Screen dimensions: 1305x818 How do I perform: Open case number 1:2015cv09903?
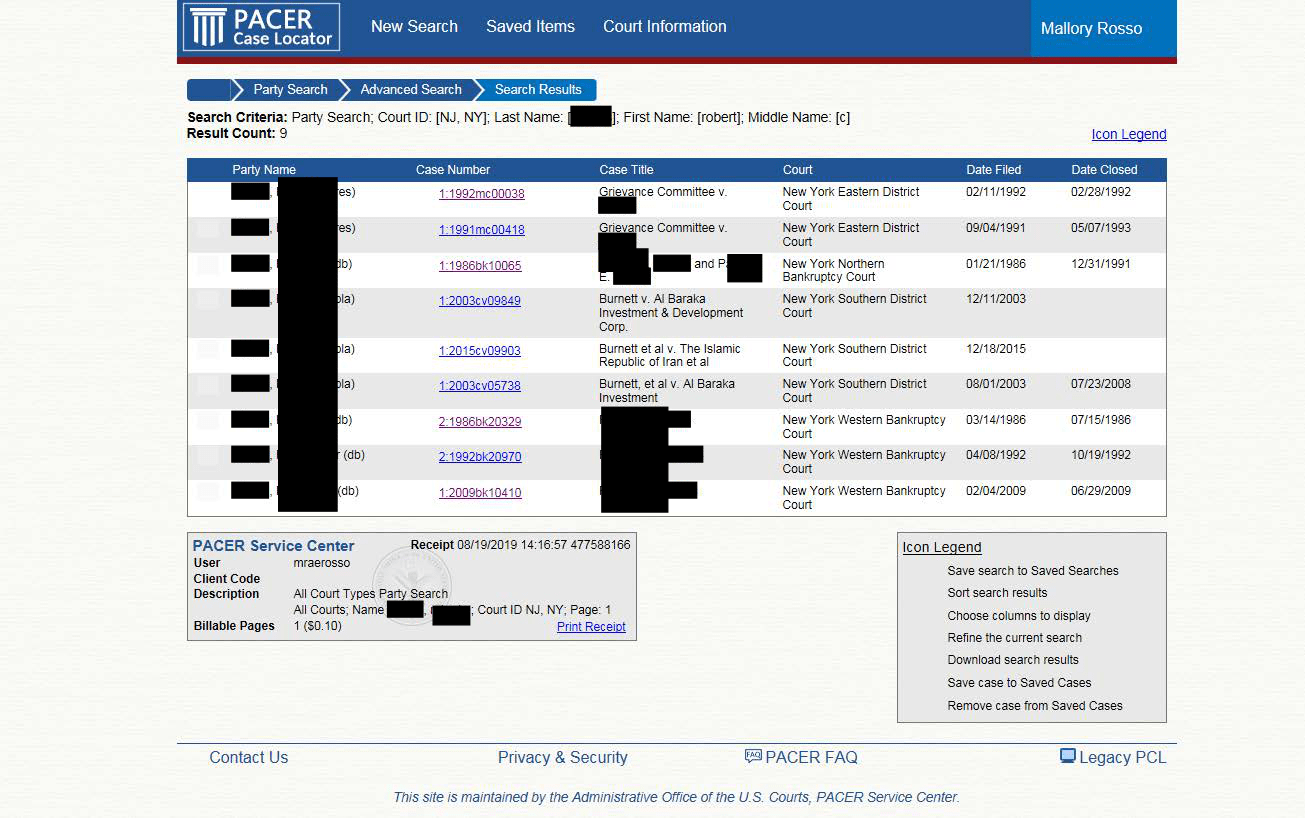[x=479, y=351]
